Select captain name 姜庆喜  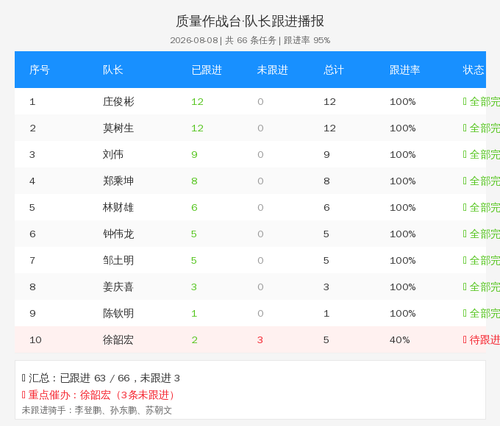coord(118,287)
